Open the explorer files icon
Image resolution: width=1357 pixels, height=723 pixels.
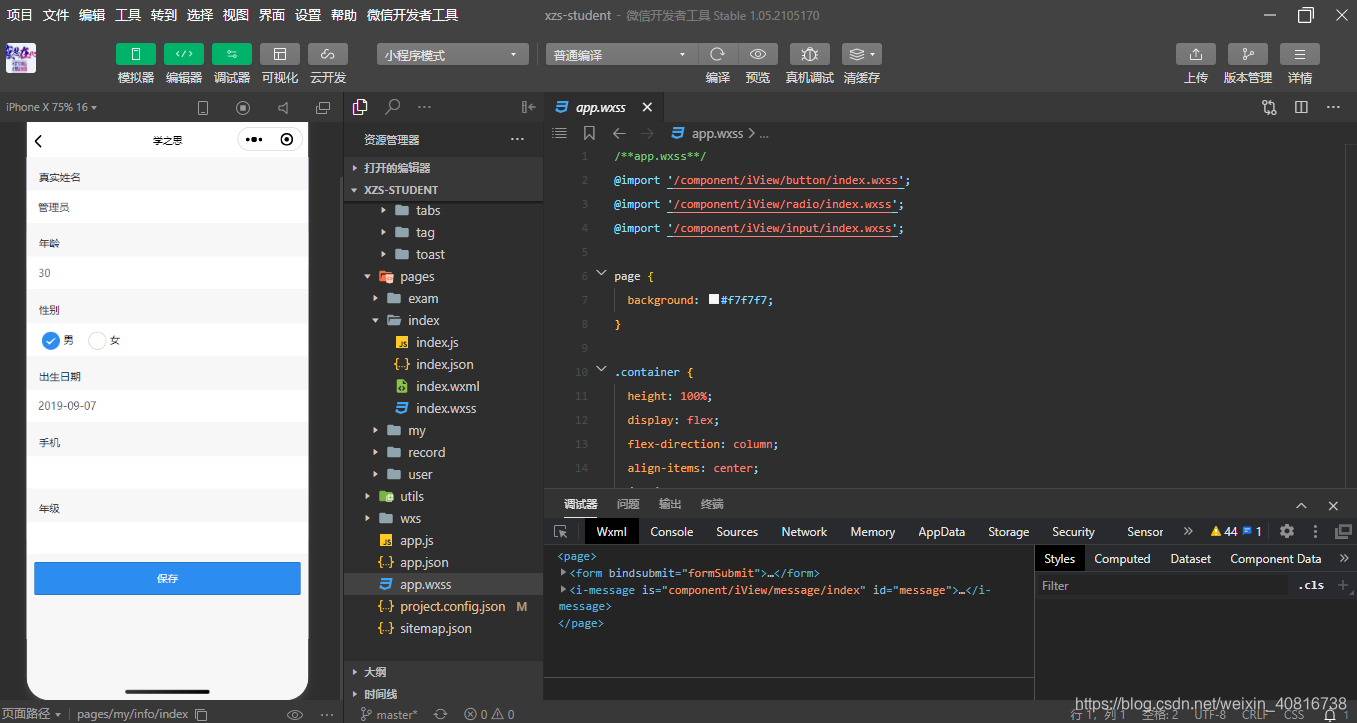tap(361, 107)
